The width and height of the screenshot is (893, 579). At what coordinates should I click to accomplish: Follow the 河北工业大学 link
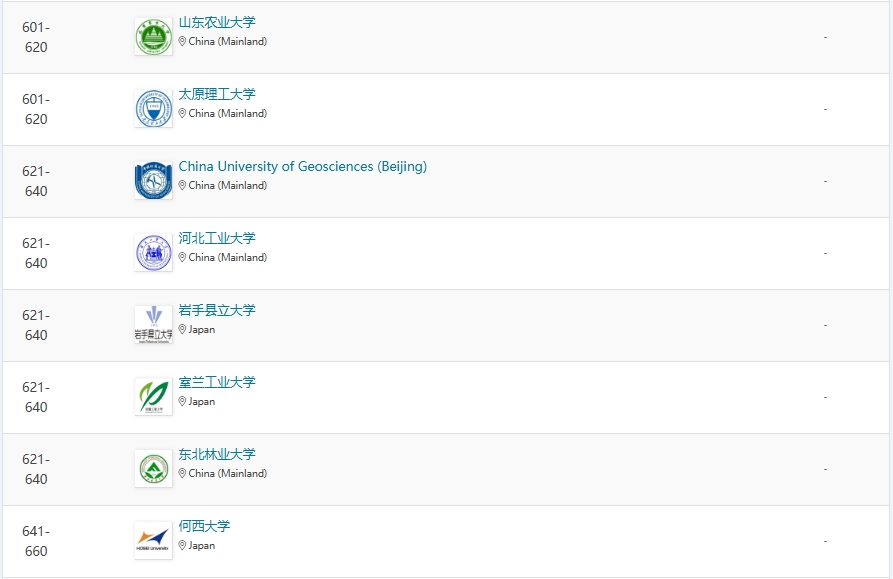pos(217,238)
